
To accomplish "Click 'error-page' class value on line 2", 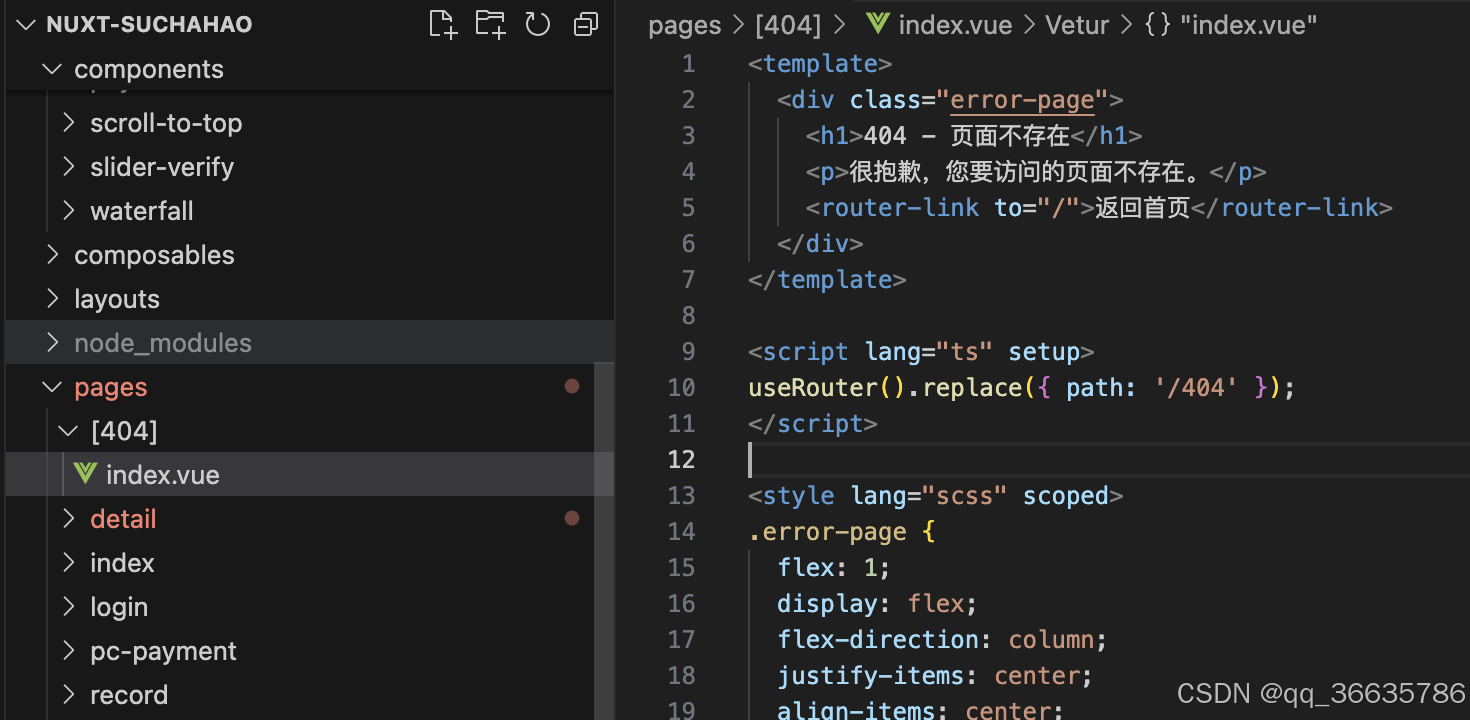I will pos(1022,100).
